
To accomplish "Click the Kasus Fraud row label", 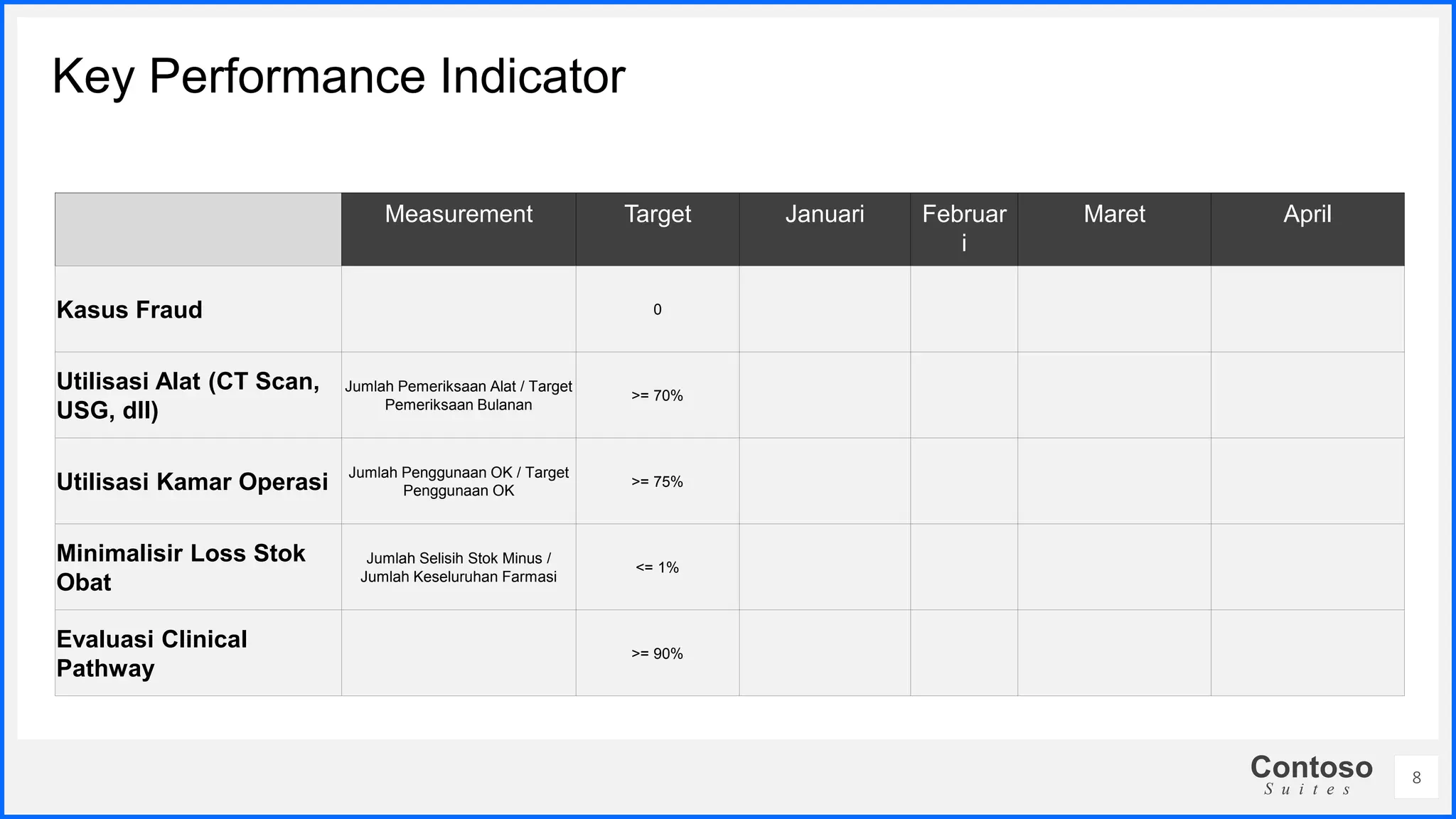I will point(129,310).
